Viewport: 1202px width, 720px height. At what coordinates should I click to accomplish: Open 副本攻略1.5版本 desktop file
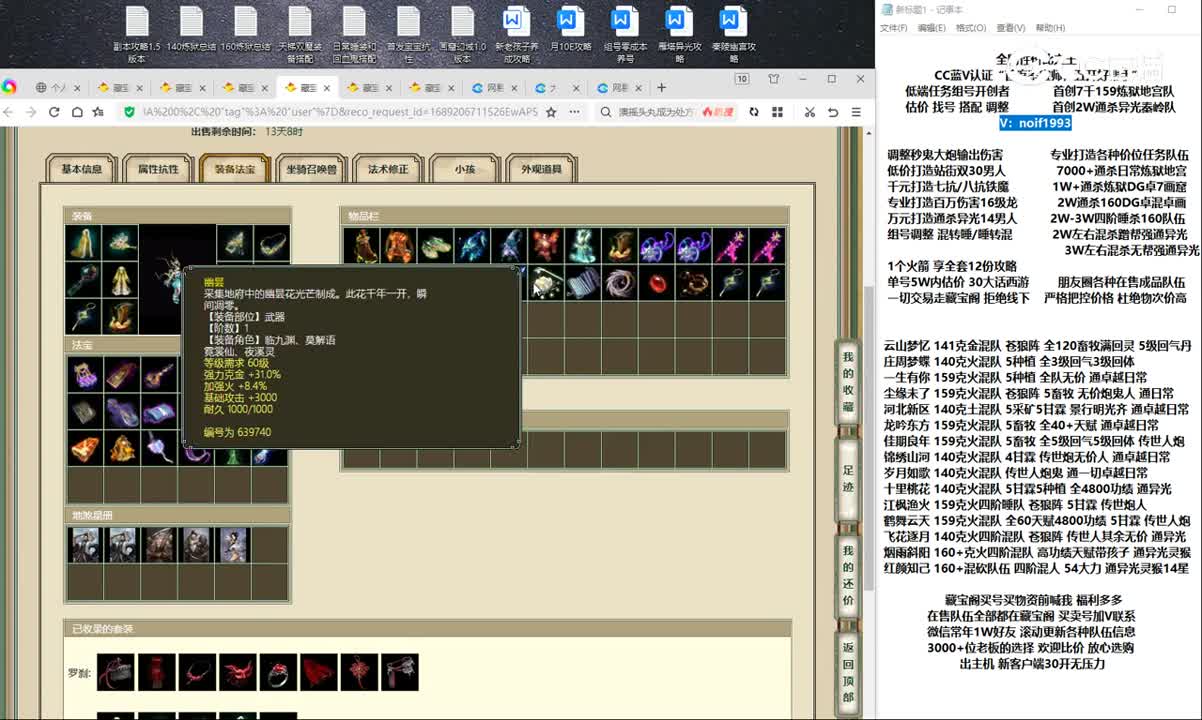click(137, 34)
